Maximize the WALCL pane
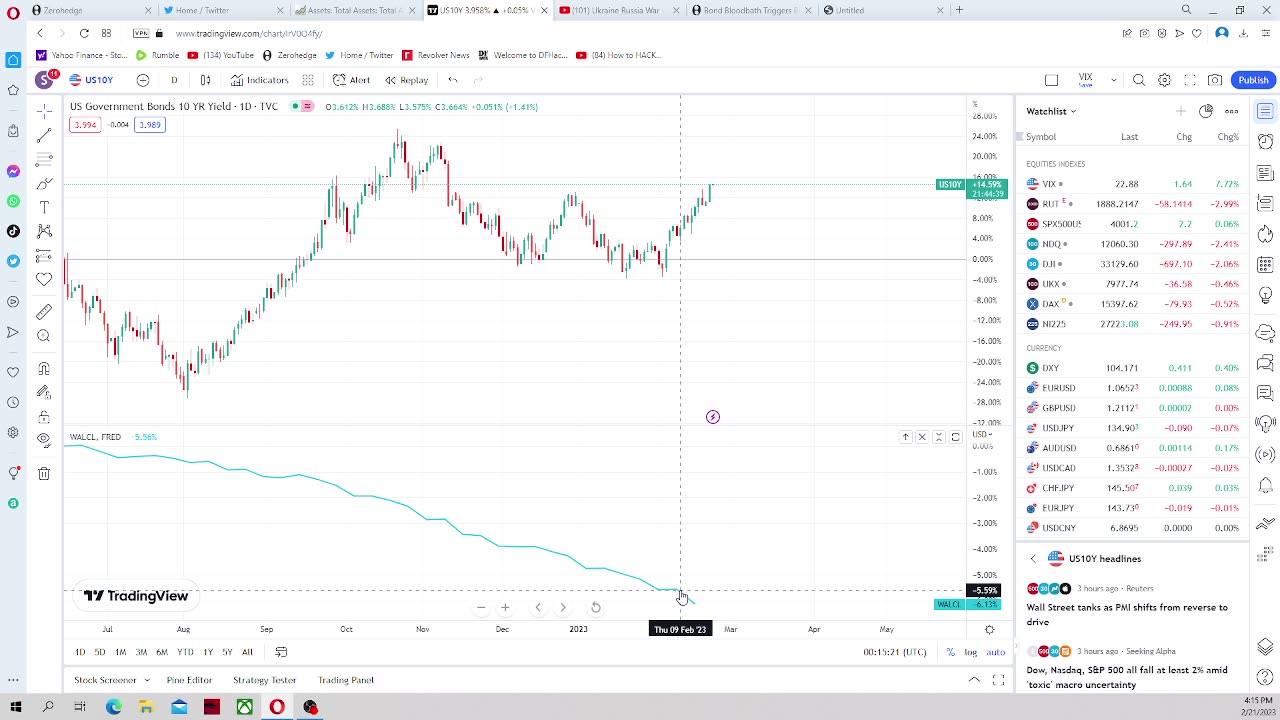1280x720 pixels. pyautogui.click(x=955, y=437)
